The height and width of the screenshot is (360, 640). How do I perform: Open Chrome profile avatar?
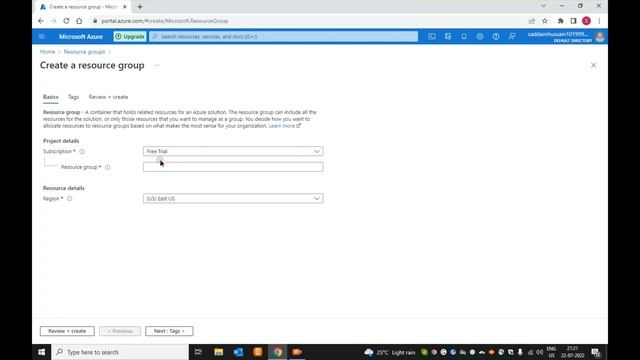pos(586,21)
